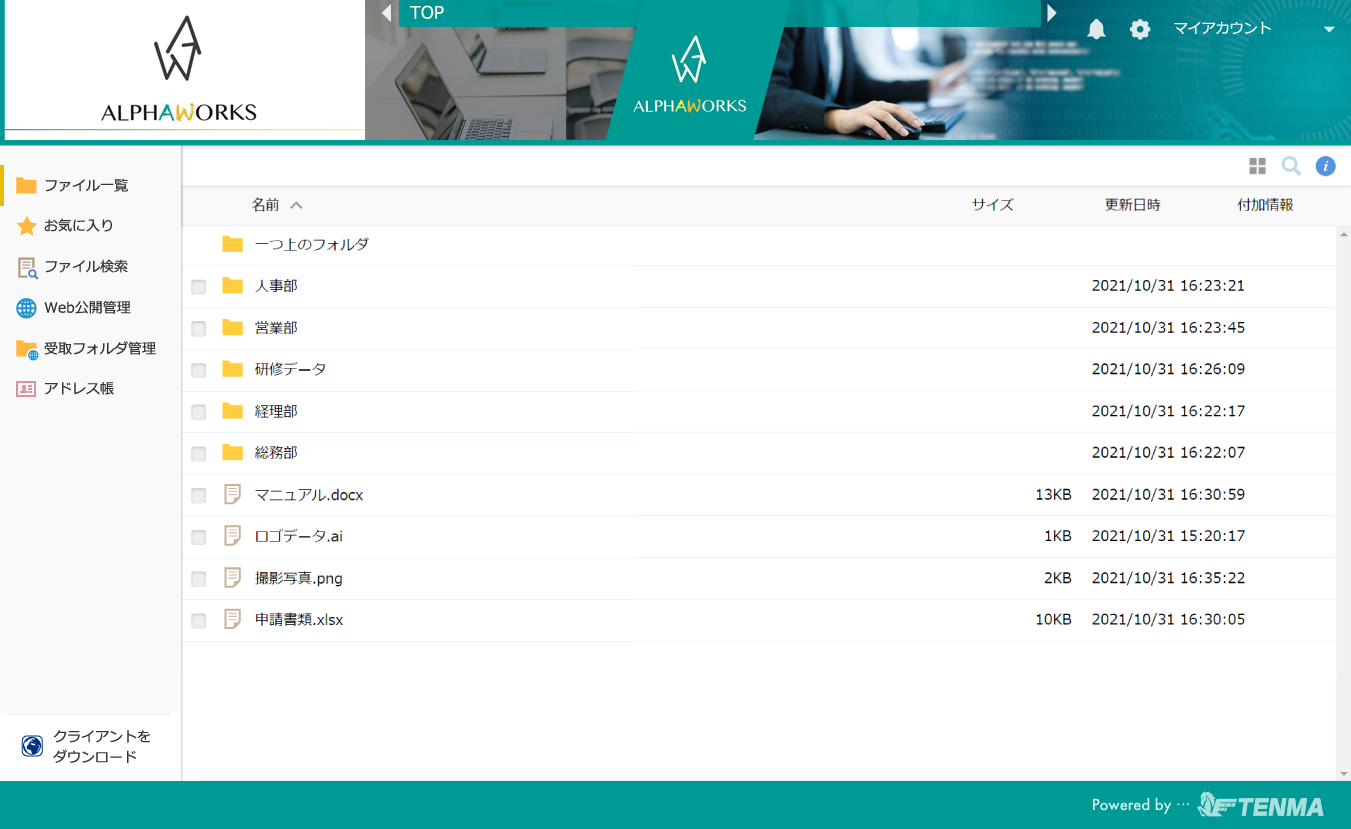Click the マニュアル.docx file icon
Image resolution: width=1351 pixels, height=829 pixels.
(233, 494)
